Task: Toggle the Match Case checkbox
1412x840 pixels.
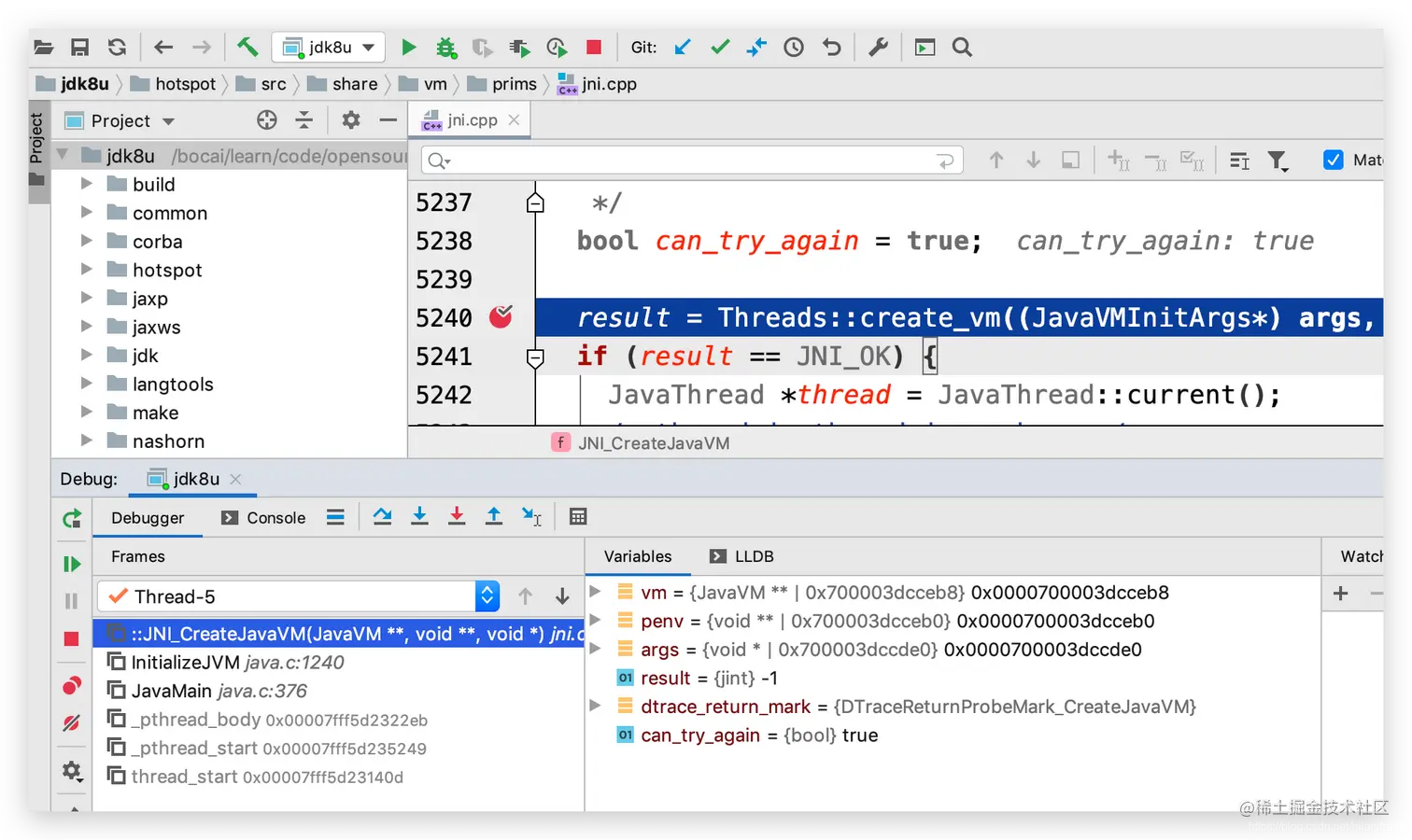Action: 1334,160
